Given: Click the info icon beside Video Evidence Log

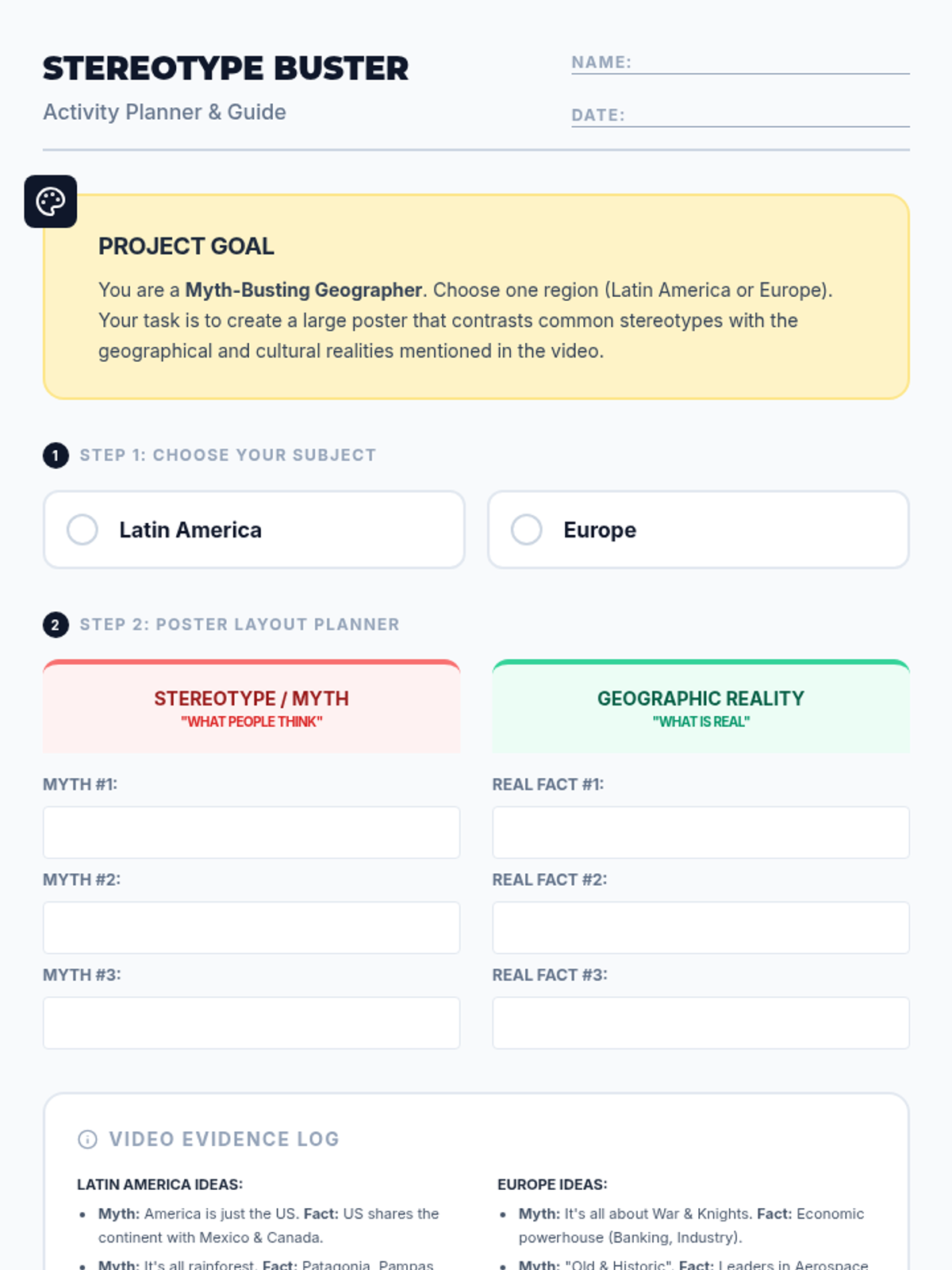Looking at the screenshot, I should click(87, 1139).
